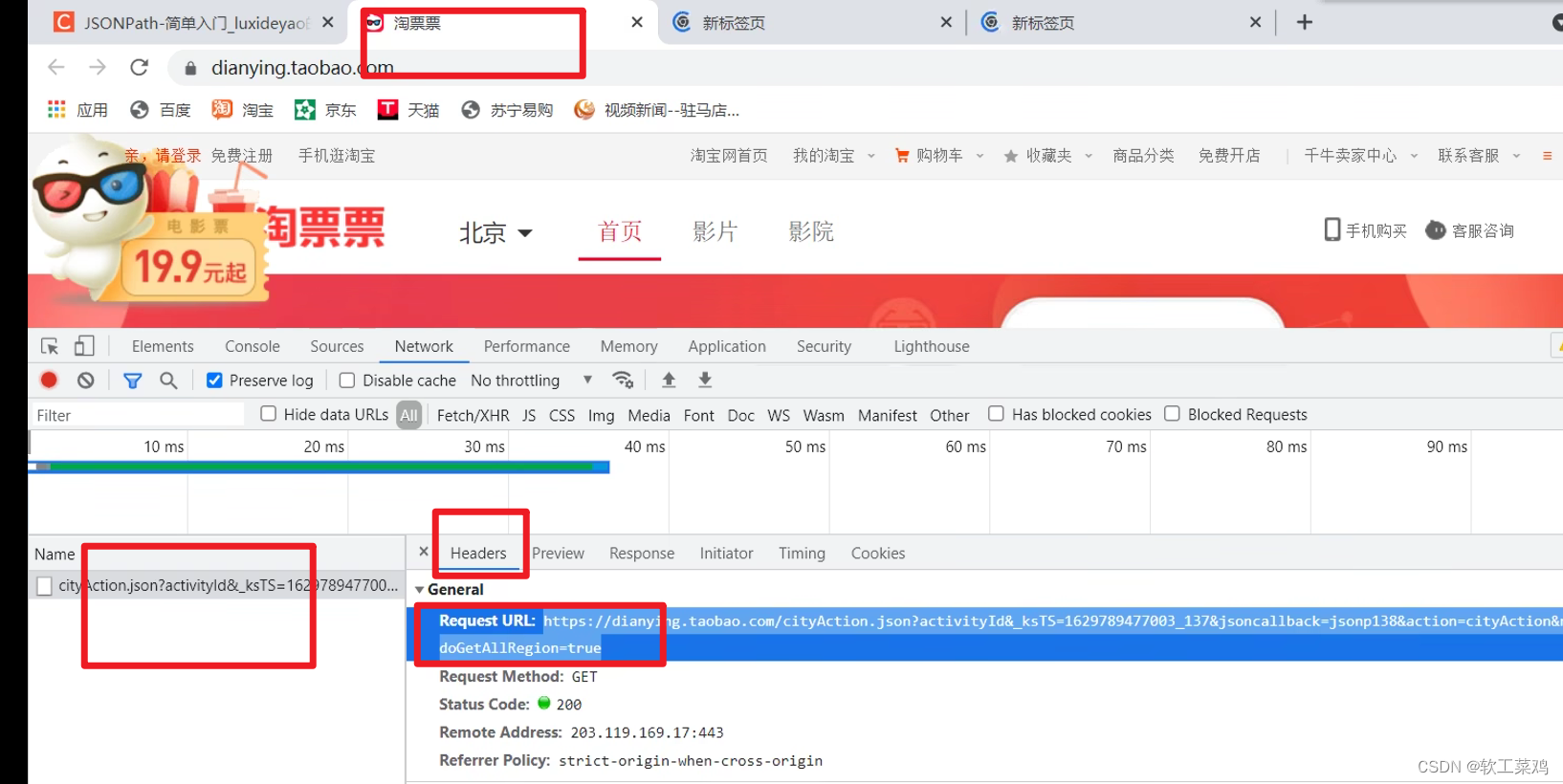Screen dimensions: 1563x784
Task: Toggle the network filter funnel icon
Action: 133,381
